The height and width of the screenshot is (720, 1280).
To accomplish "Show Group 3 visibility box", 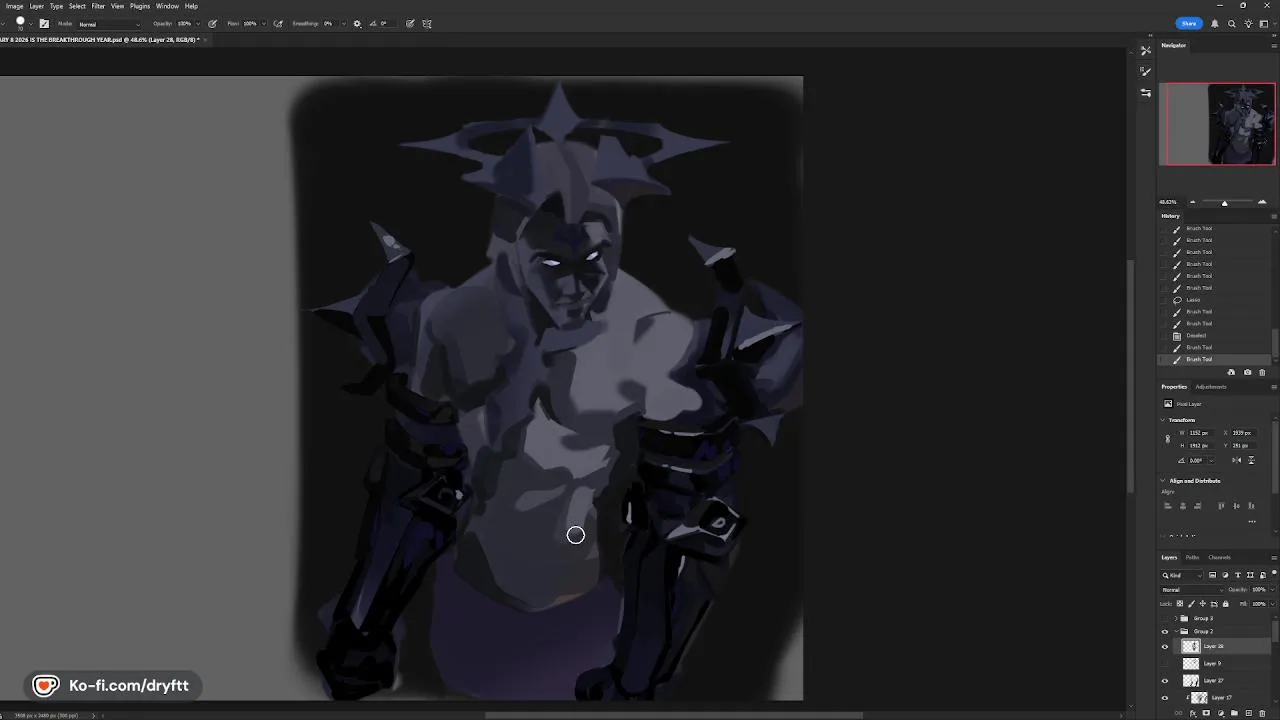I will pyautogui.click(x=1164, y=618).
